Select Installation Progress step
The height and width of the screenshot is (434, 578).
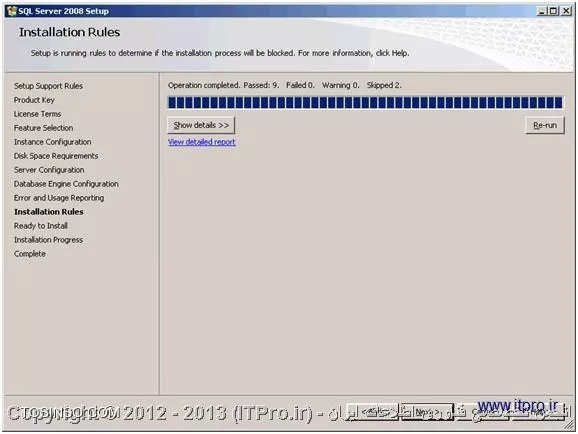(49, 240)
